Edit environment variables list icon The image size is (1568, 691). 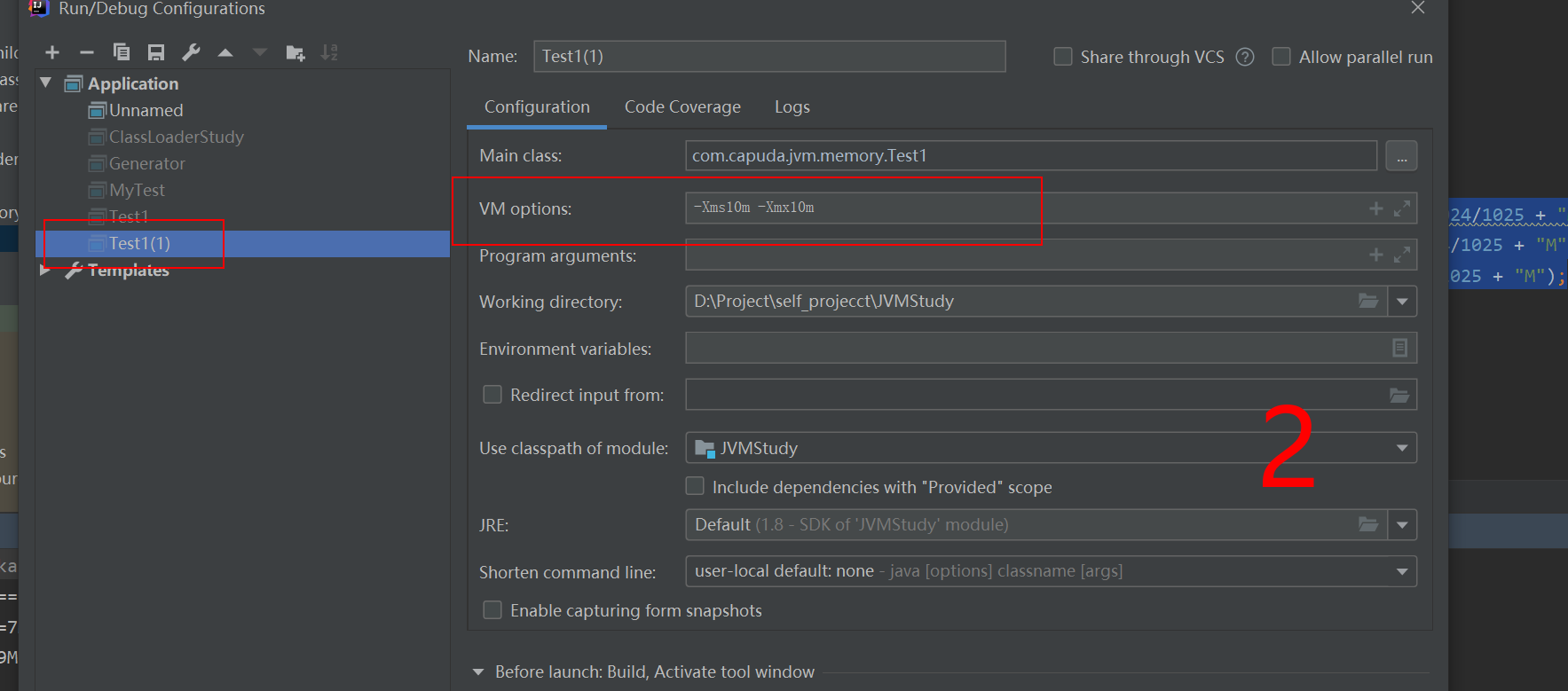[x=1399, y=348]
